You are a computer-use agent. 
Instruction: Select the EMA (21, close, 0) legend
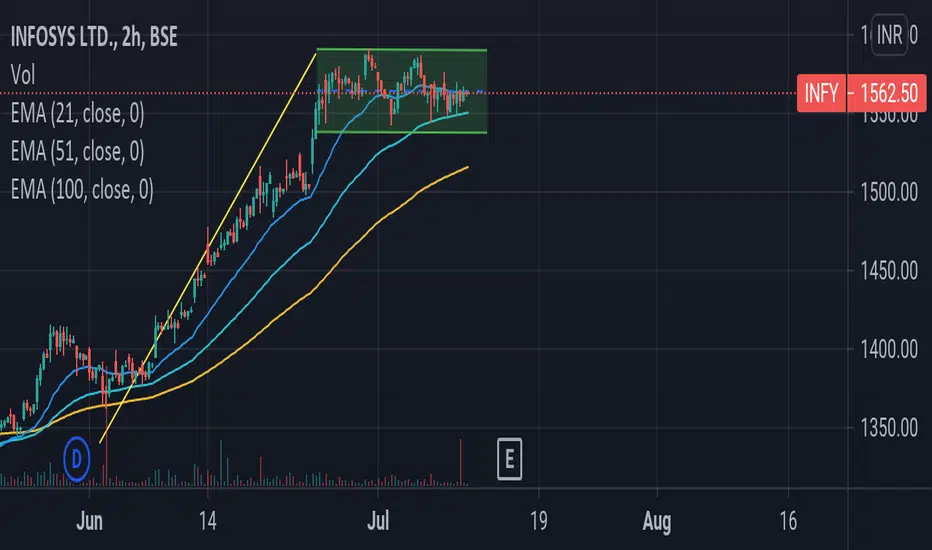click(77, 113)
